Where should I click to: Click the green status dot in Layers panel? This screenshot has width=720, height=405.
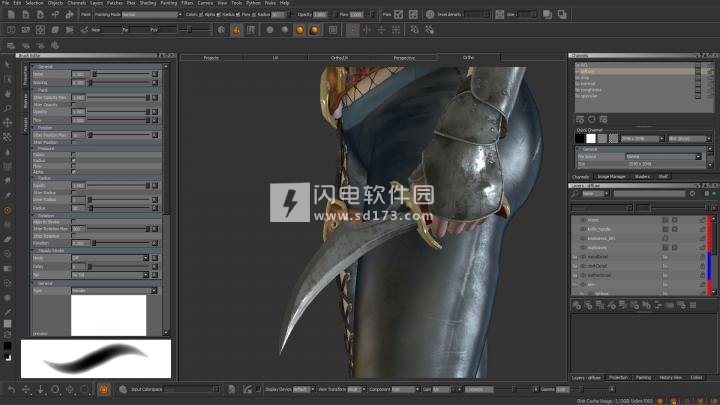(714, 194)
